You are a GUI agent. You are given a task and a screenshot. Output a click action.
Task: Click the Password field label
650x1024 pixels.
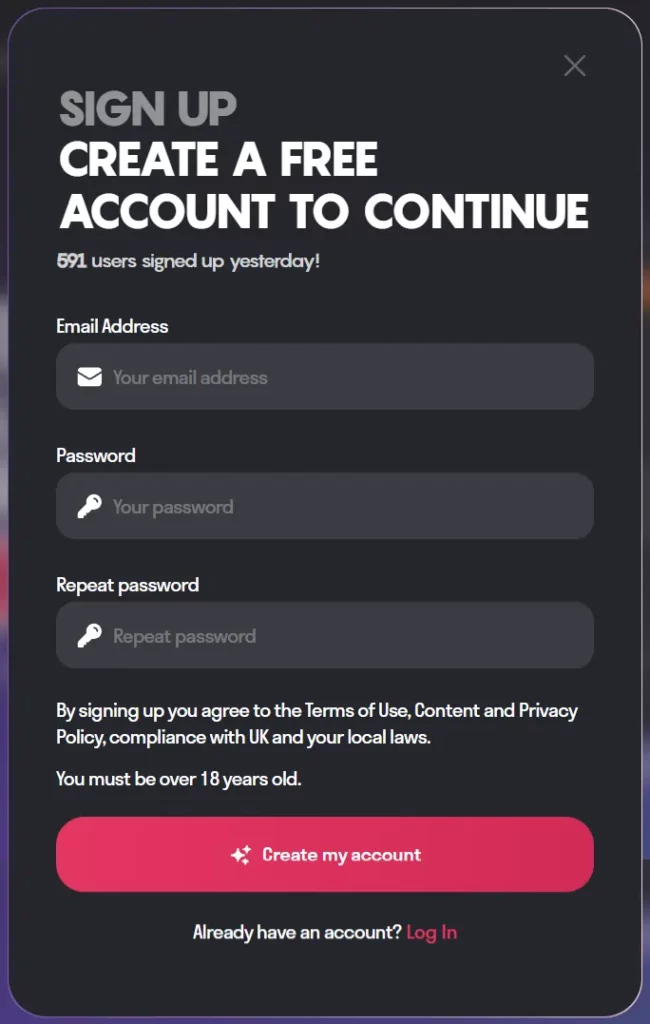[96, 455]
